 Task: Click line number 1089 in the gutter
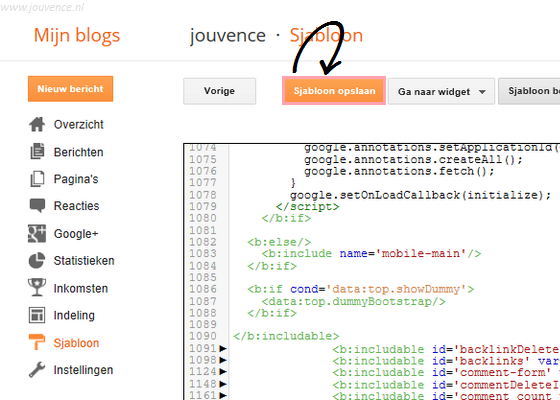pyautogui.click(x=202, y=324)
